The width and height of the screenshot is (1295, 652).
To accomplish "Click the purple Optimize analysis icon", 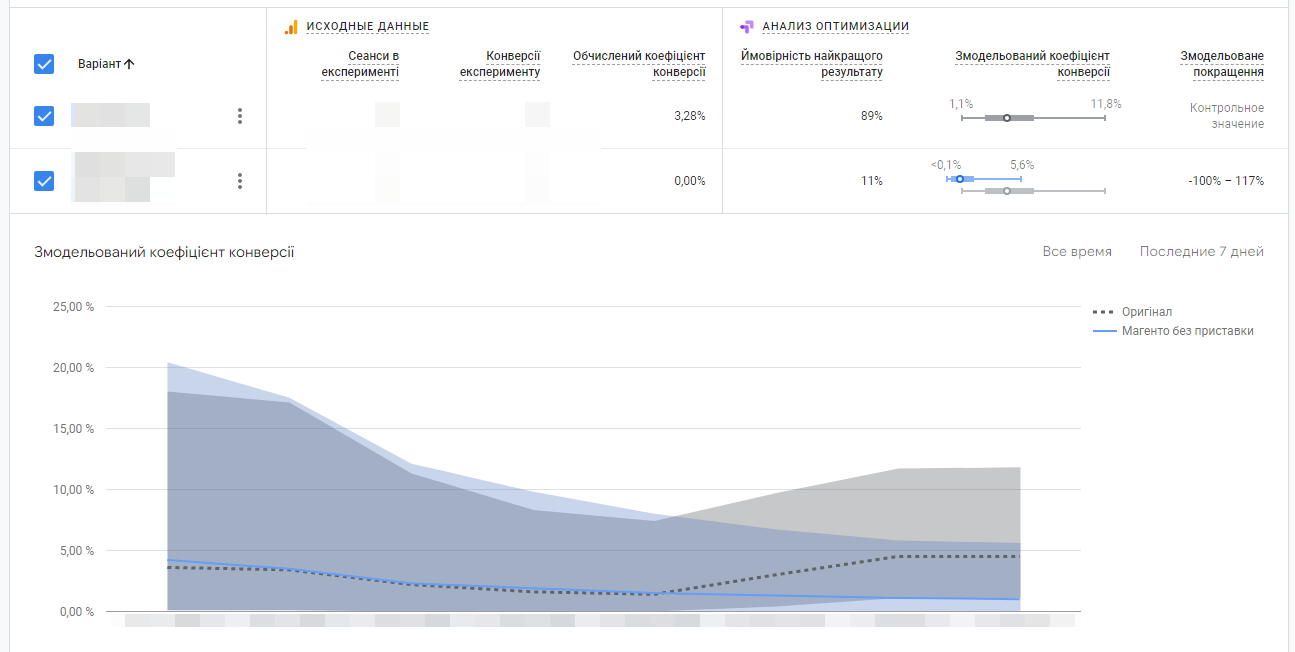I will point(746,27).
